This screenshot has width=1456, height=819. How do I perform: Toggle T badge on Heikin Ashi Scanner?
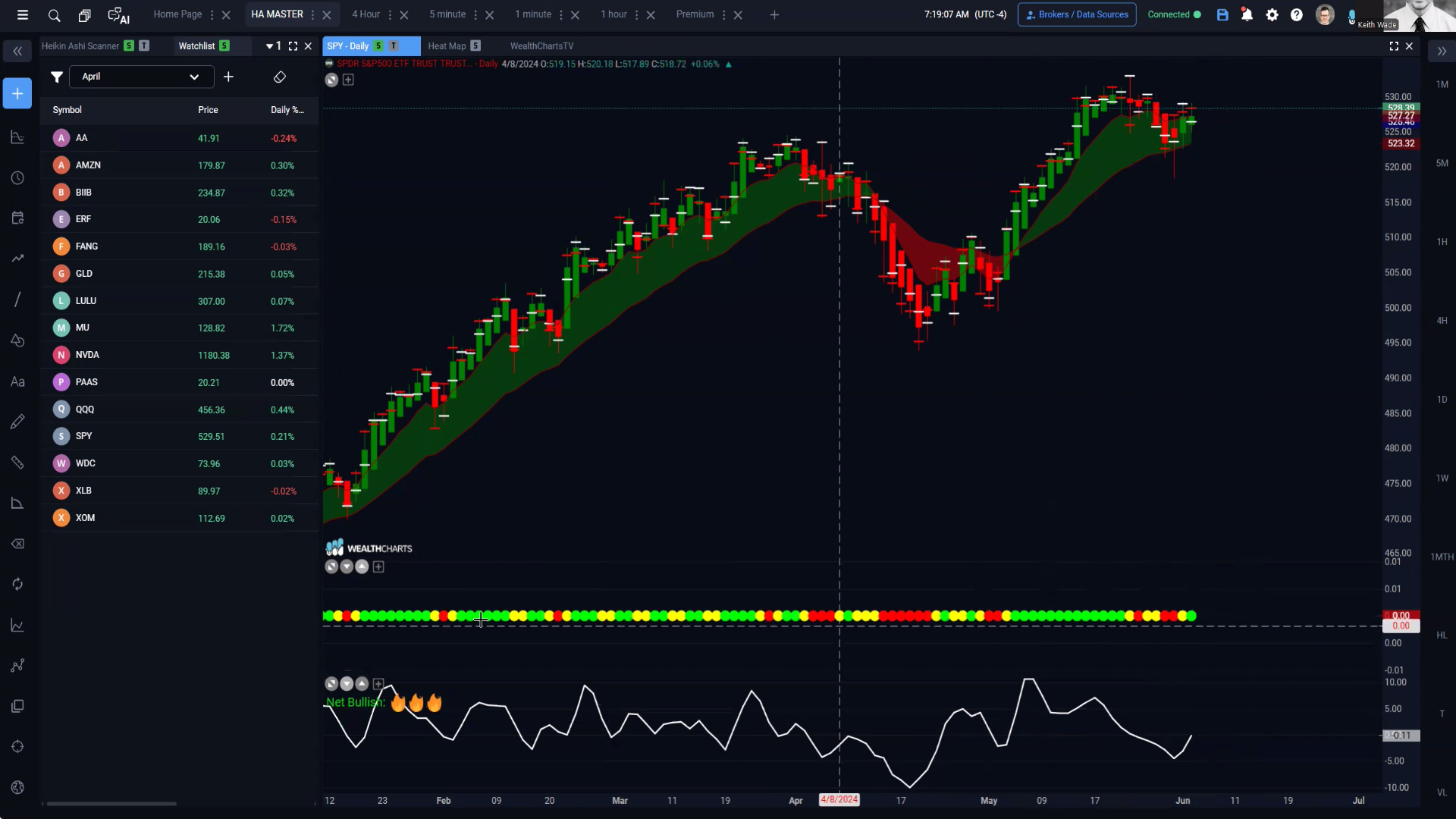click(x=144, y=46)
